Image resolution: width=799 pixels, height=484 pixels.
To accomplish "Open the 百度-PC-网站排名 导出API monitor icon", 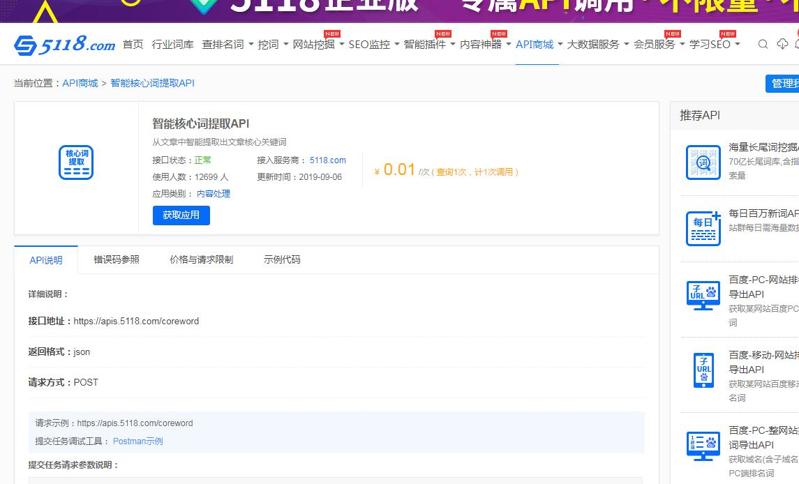I will [703, 295].
